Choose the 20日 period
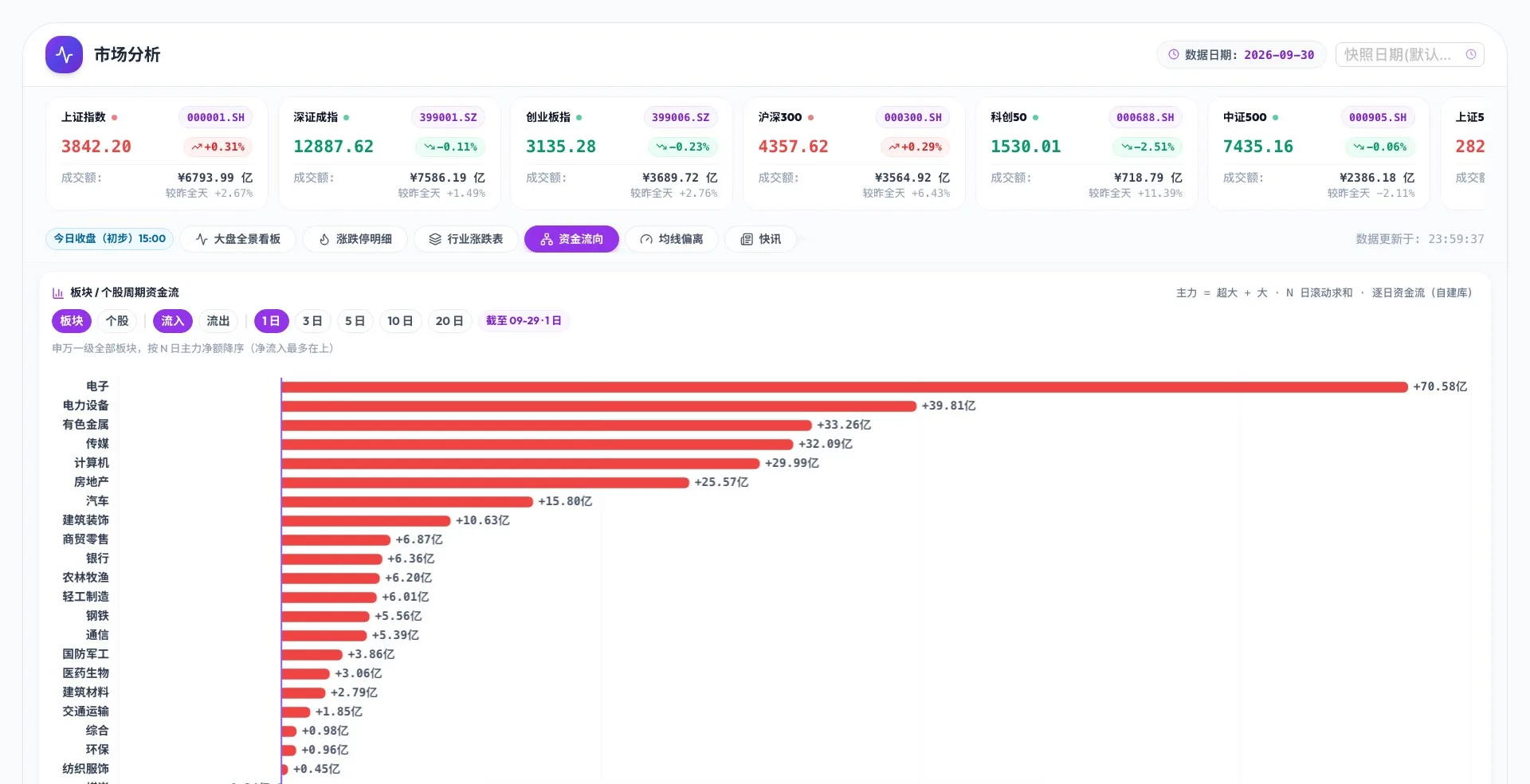This screenshot has height=784, width=1530. point(449,321)
